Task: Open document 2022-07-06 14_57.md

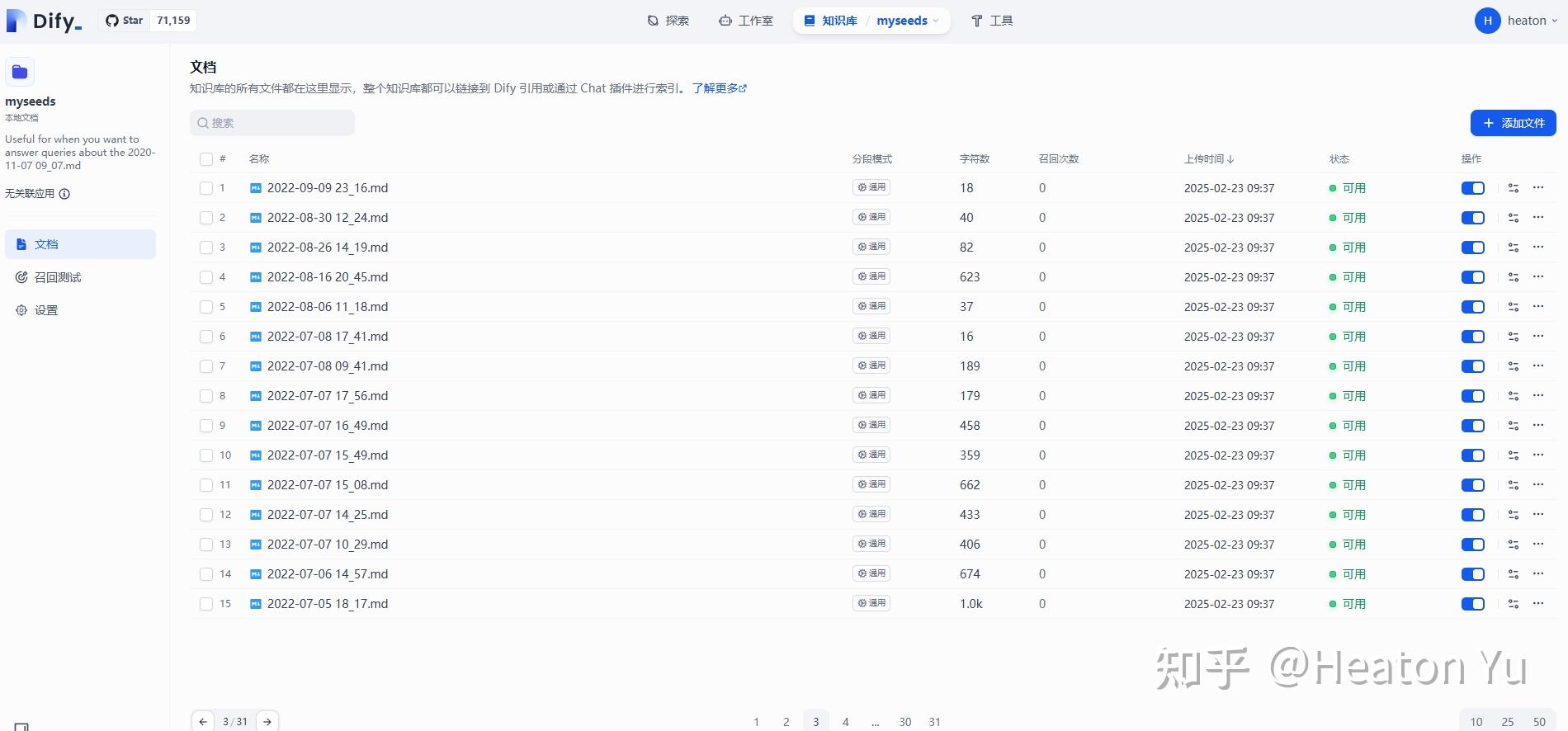Action: tap(328, 574)
